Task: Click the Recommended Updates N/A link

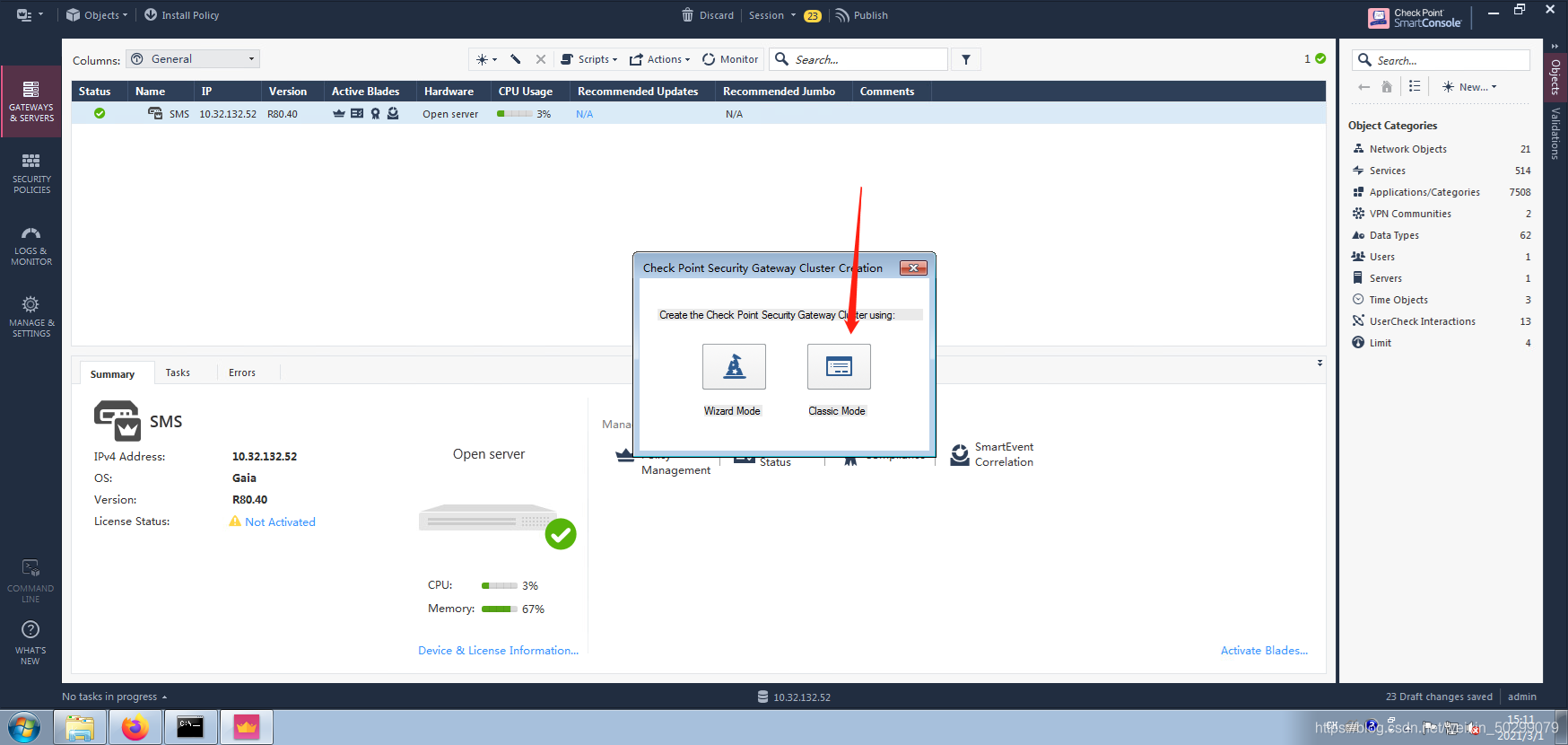Action: (584, 114)
